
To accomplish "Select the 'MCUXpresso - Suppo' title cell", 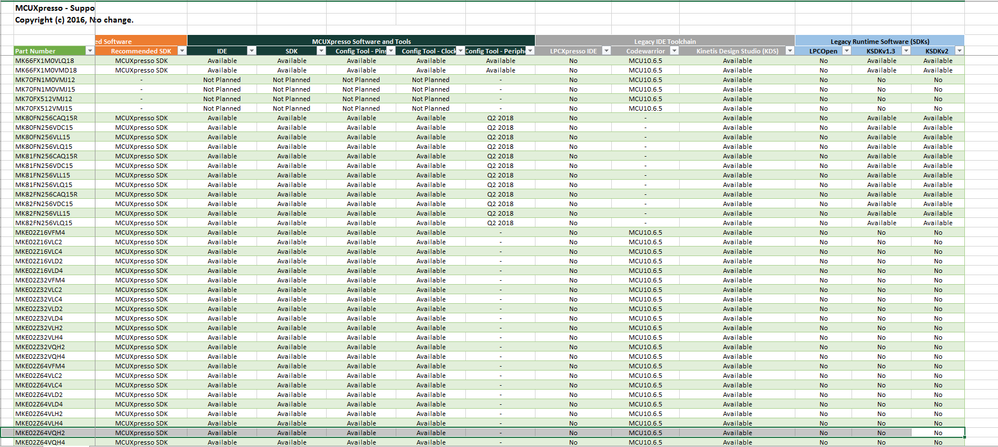I will click(54, 9).
